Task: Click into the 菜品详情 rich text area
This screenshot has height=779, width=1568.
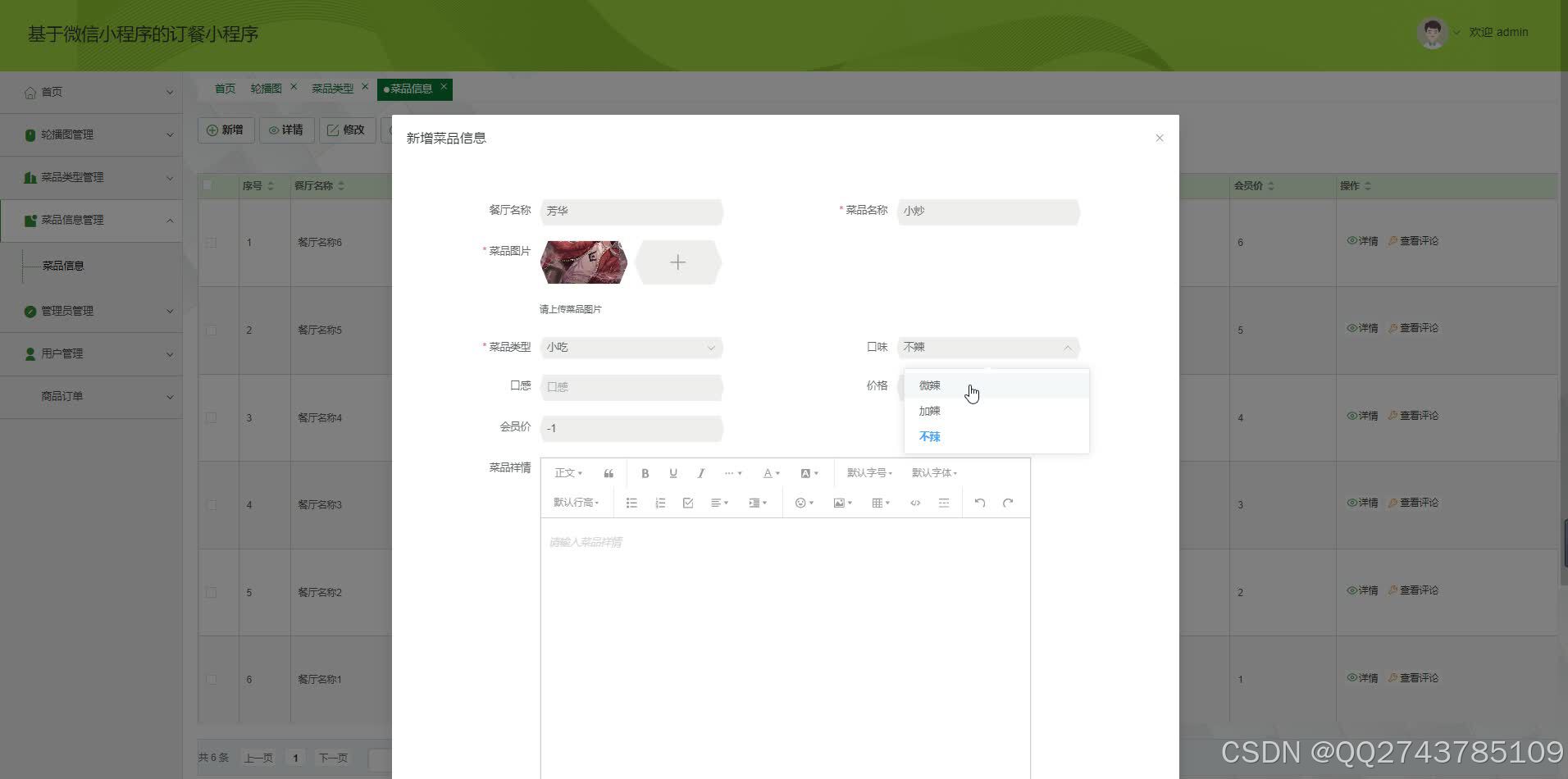Action: 786,648
